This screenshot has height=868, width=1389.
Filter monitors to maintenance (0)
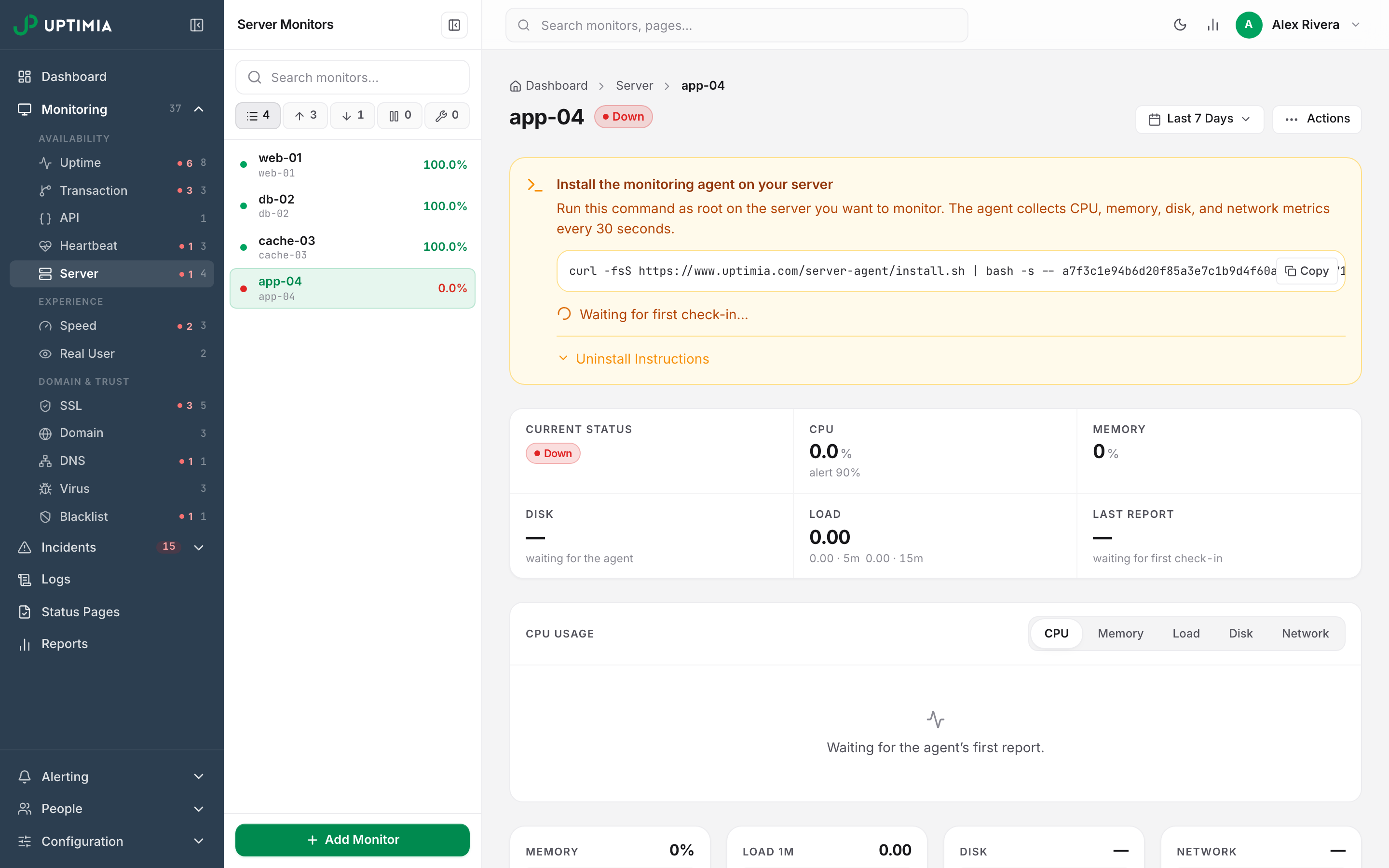point(447,115)
